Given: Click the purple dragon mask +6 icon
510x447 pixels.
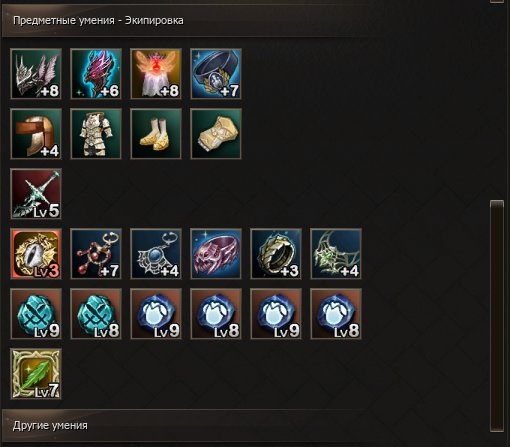Looking at the screenshot, I should pos(96,74).
